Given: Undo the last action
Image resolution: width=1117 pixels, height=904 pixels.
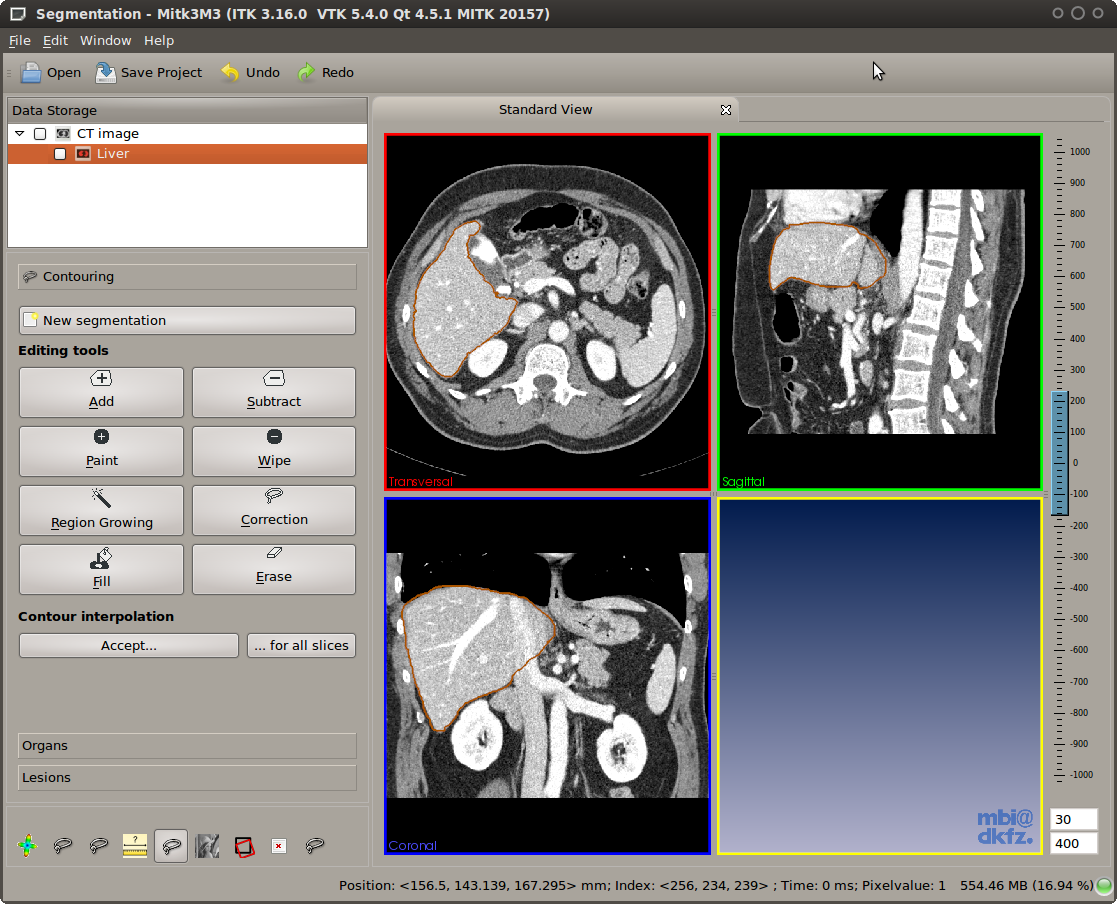Looking at the screenshot, I should [x=250, y=73].
